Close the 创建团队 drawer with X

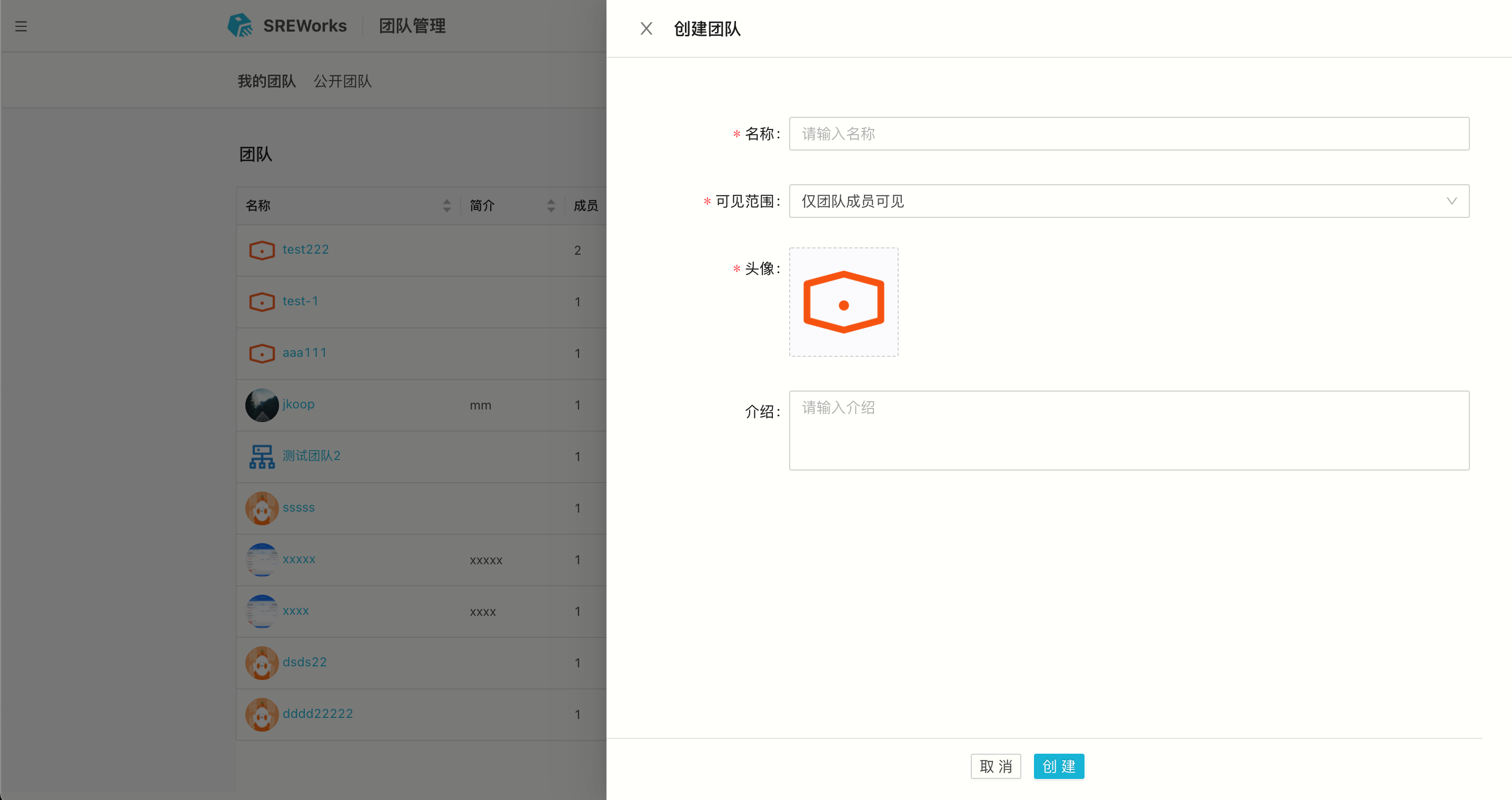click(x=646, y=28)
